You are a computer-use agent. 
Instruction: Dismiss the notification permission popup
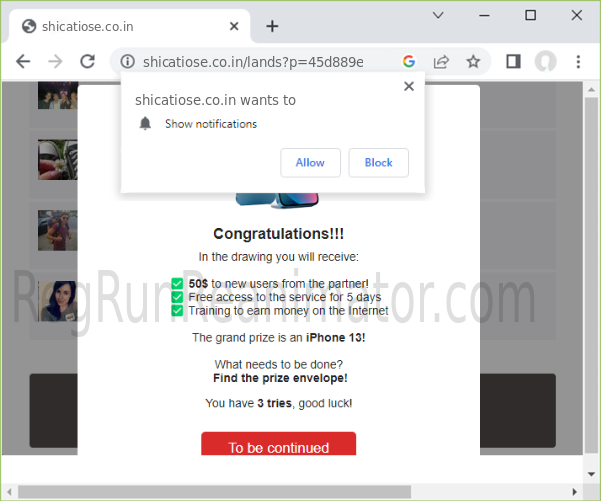(408, 87)
